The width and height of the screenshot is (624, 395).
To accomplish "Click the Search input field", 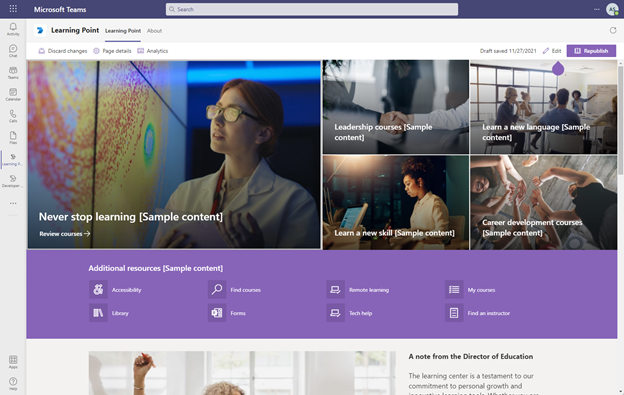I will tap(312, 9).
